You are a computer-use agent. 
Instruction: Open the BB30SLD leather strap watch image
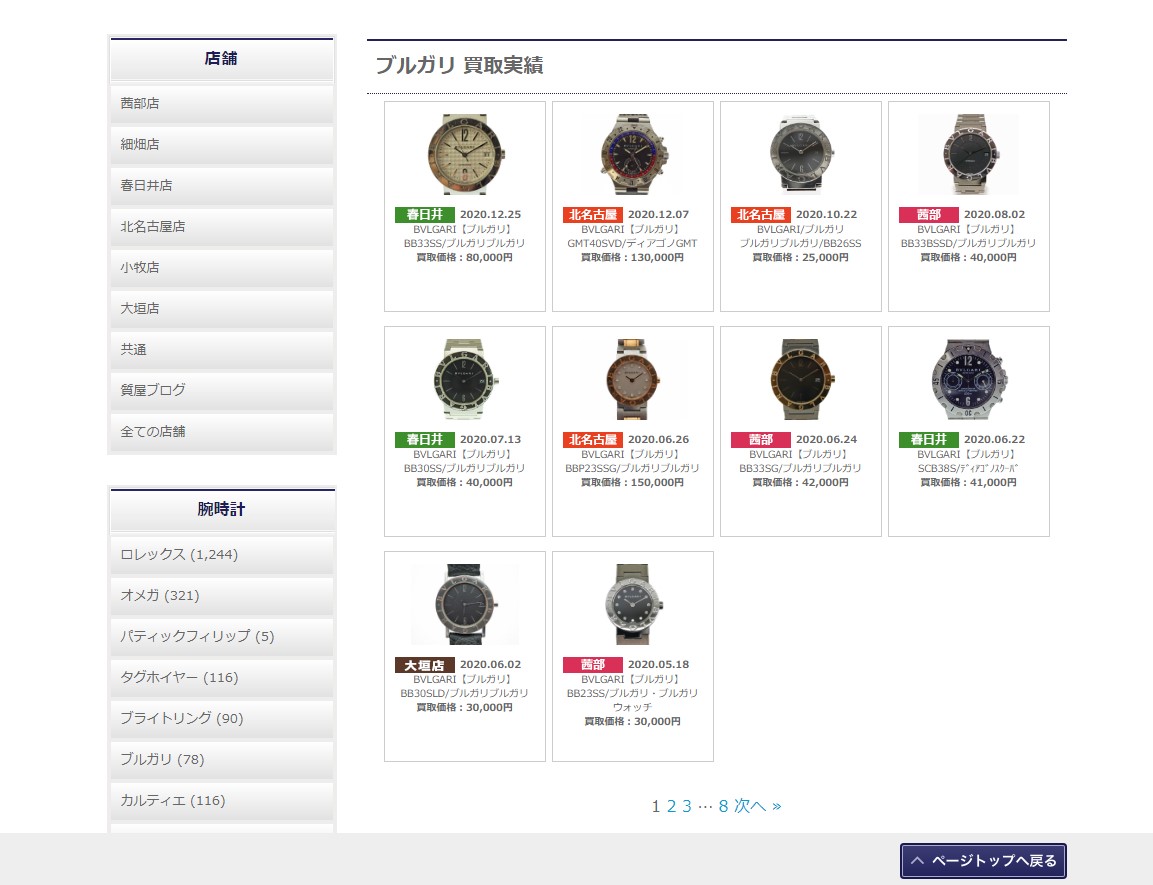[x=464, y=604]
